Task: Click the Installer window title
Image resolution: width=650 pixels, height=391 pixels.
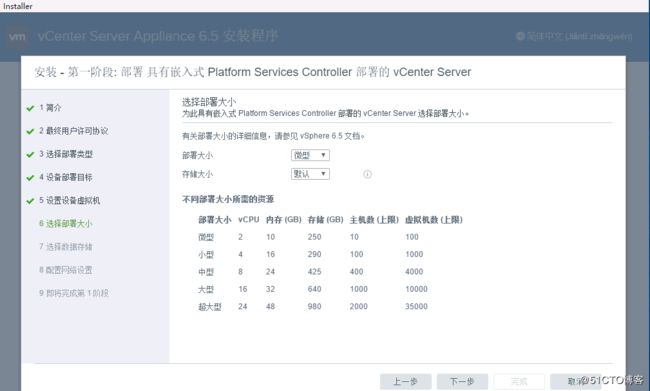Action: coord(17,6)
